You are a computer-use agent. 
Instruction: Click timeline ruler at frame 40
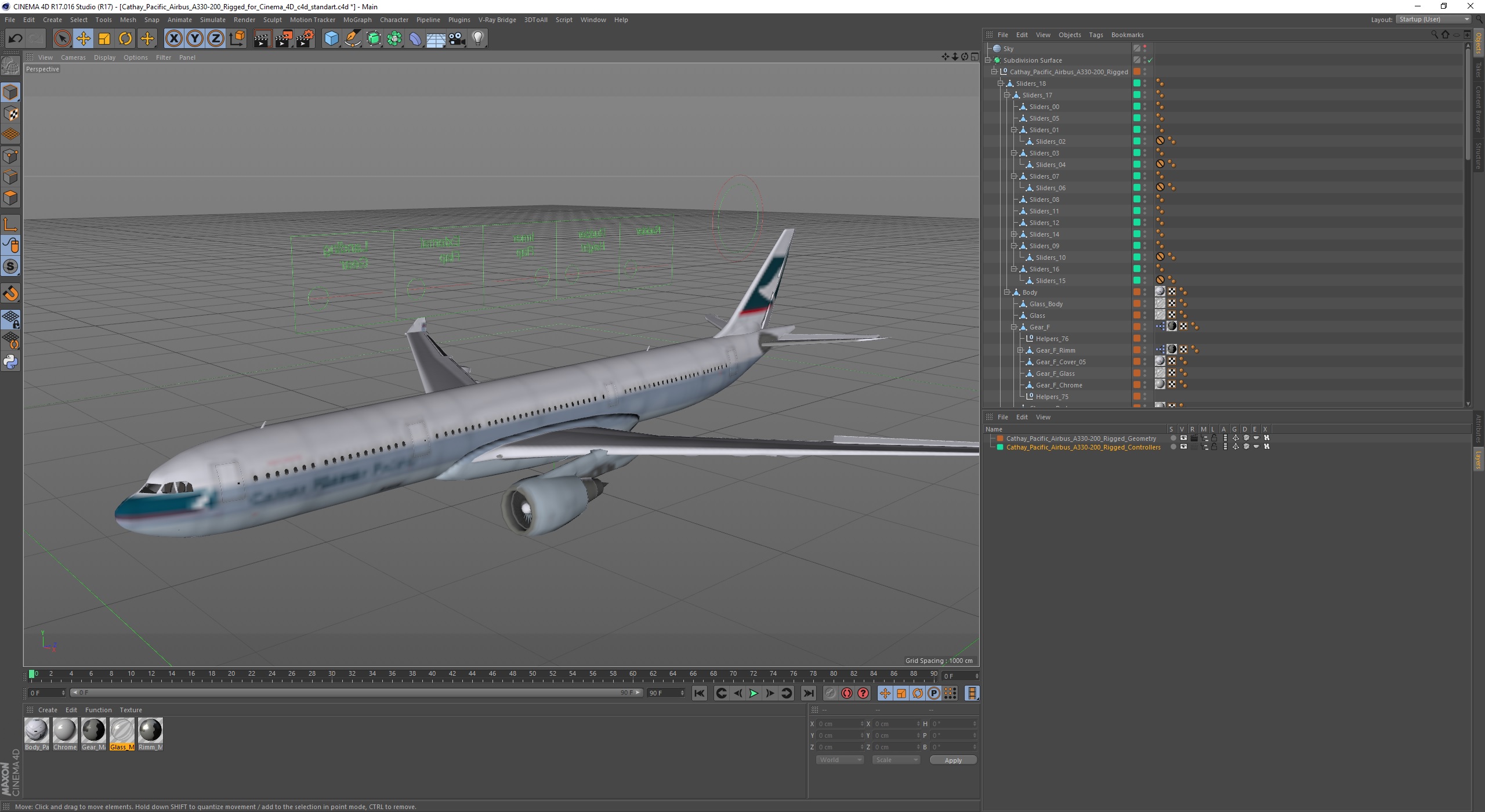click(x=432, y=675)
